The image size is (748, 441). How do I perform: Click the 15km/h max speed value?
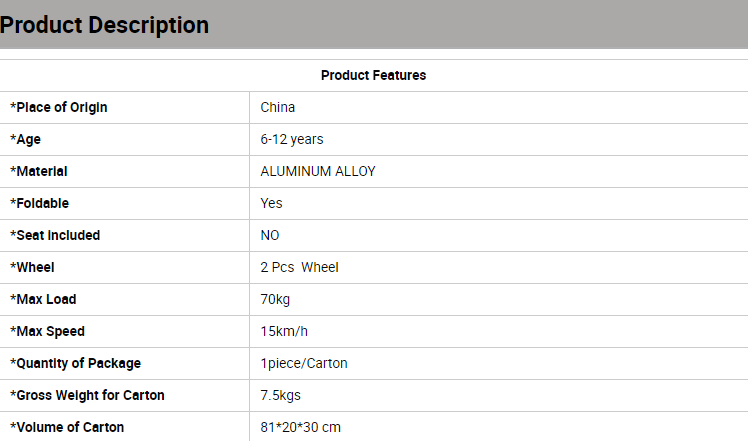(x=284, y=331)
